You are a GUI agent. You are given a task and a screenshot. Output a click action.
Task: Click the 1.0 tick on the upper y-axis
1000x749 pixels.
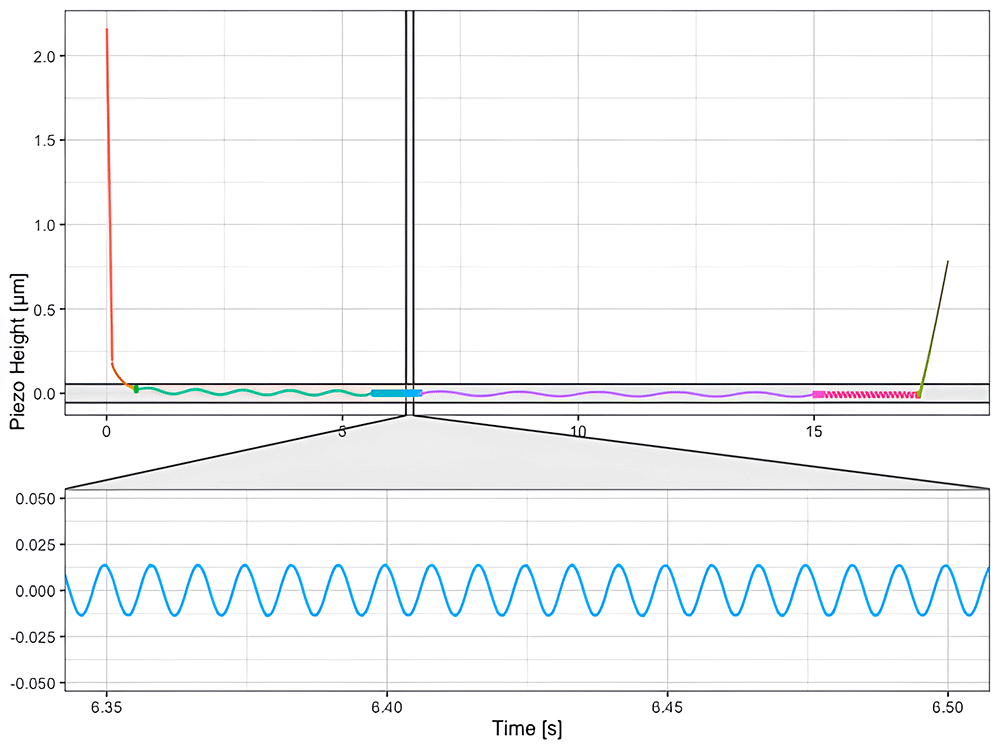point(45,225)
